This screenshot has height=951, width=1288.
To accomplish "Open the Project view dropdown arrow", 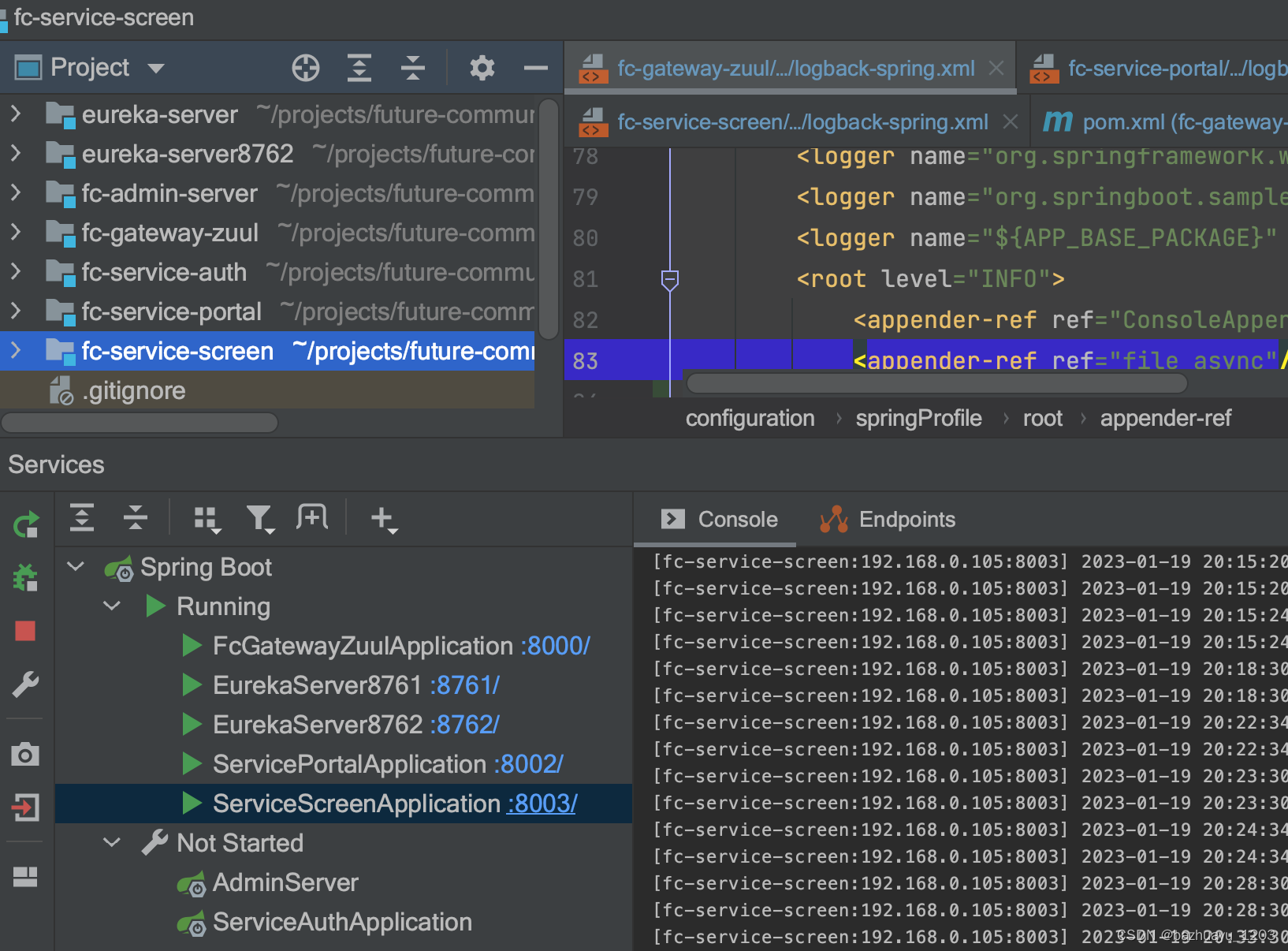I will 156,68.
